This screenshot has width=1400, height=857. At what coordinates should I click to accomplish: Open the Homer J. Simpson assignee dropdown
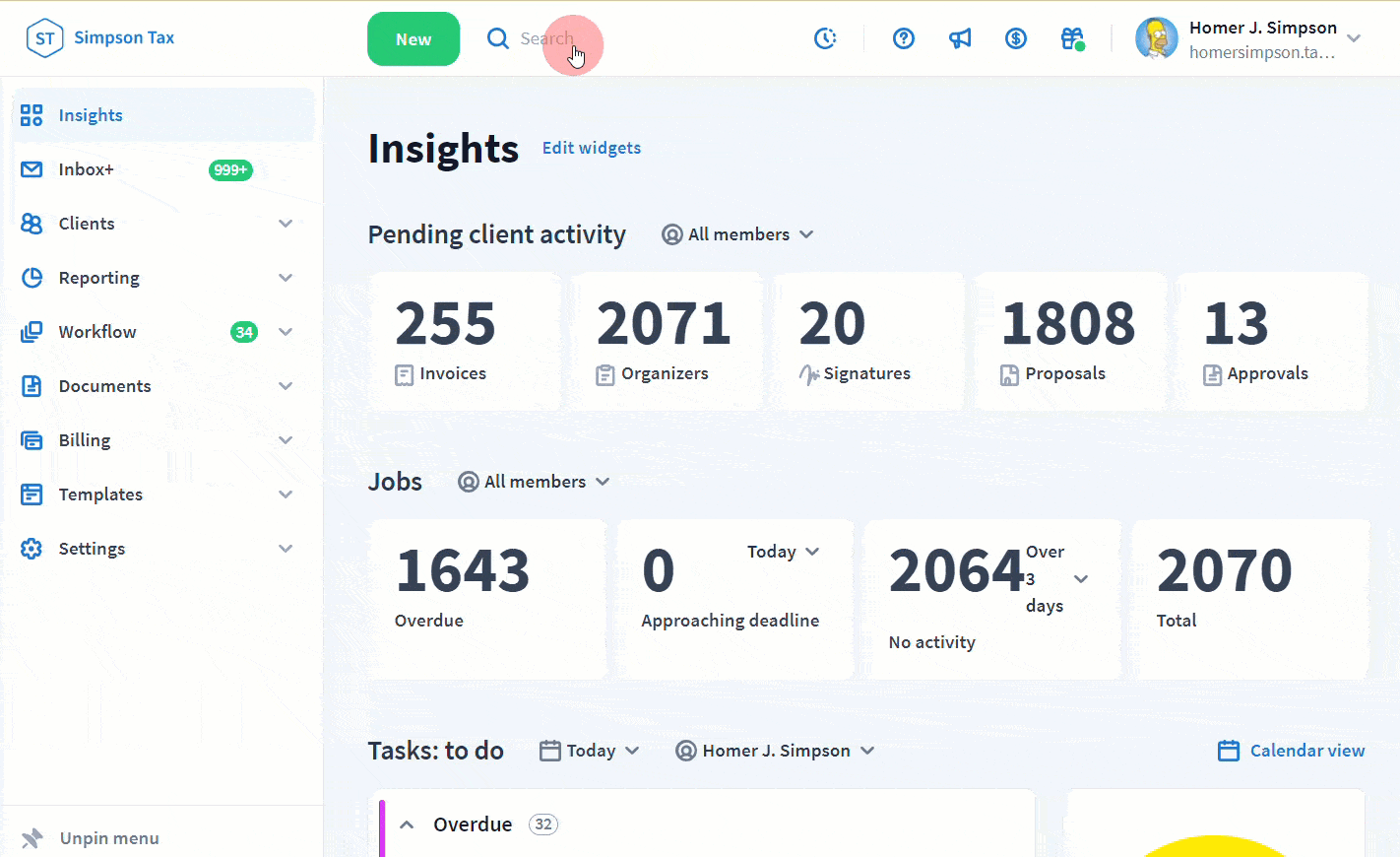[x=775, y=751]
